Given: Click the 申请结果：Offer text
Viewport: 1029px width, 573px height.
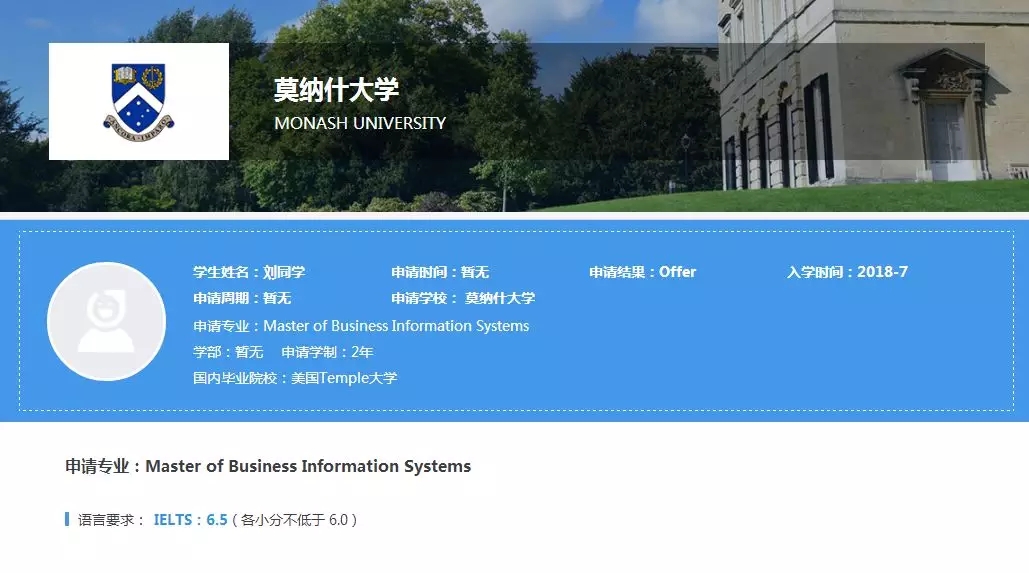Looking at the screenshot, I should pos(642,272).
